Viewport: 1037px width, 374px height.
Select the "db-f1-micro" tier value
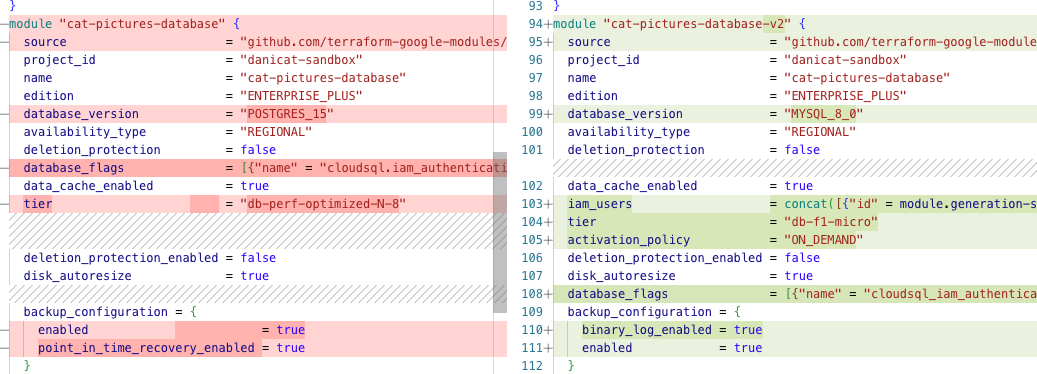coord(831,221)
